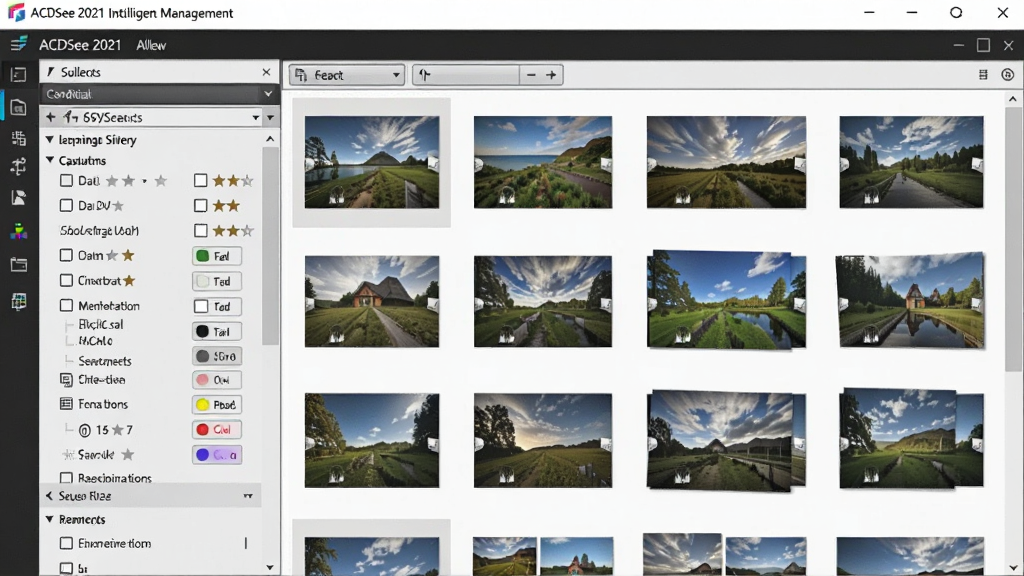Collapse the Iepninge Sifery section
This screenshot has width=1024, height=576.
(x=50, y=139)
